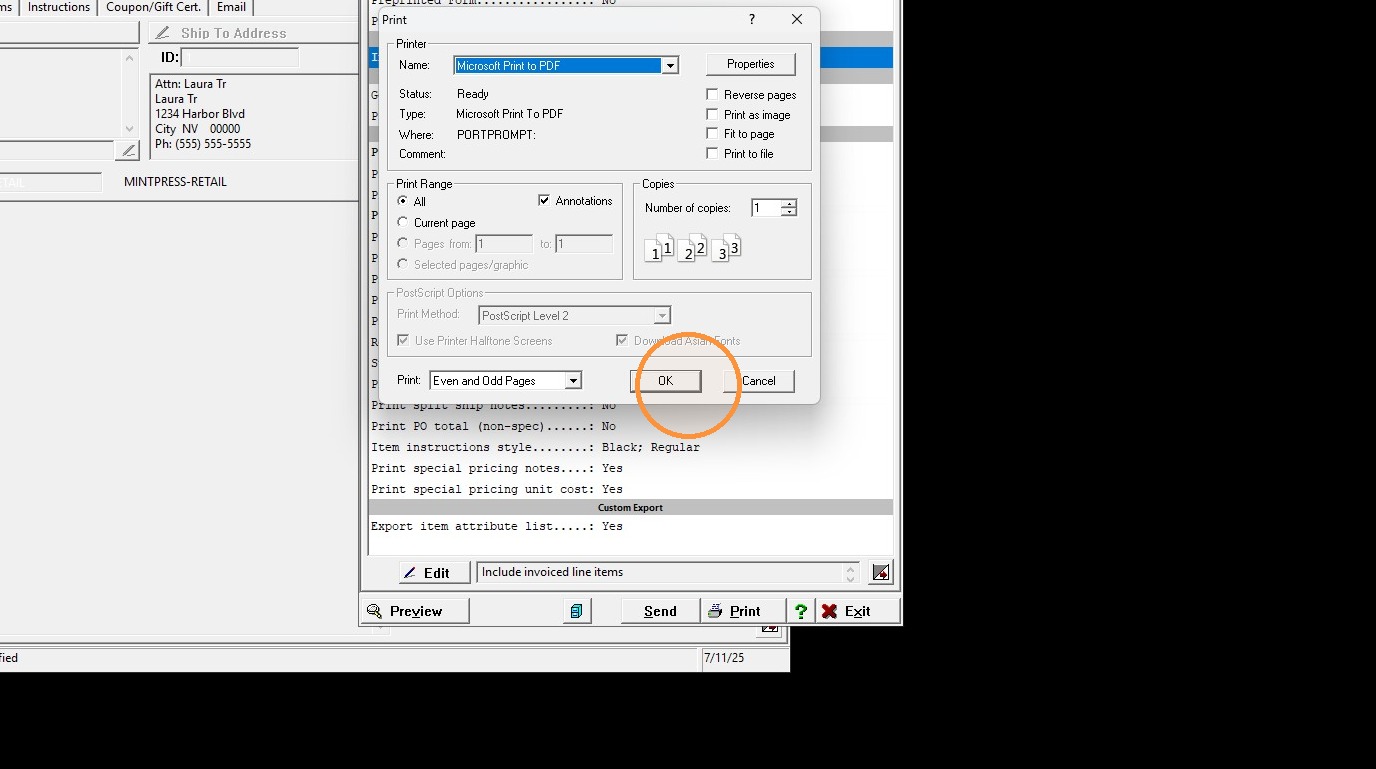This screenshot has width=1376, height=769.
Task: Click the 1234 Harbor Blvd address line
Action: (x=200, y=114)
